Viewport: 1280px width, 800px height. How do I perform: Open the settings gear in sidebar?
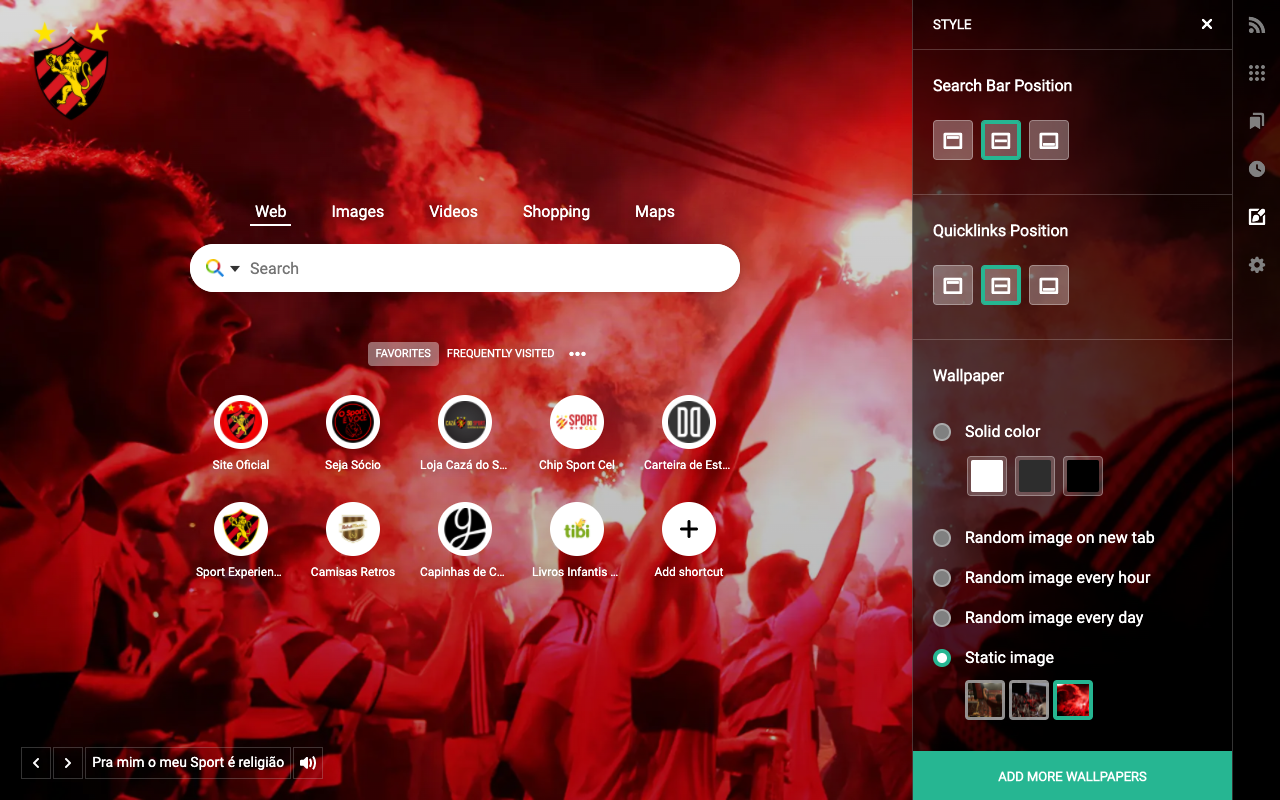(1256, 265)
